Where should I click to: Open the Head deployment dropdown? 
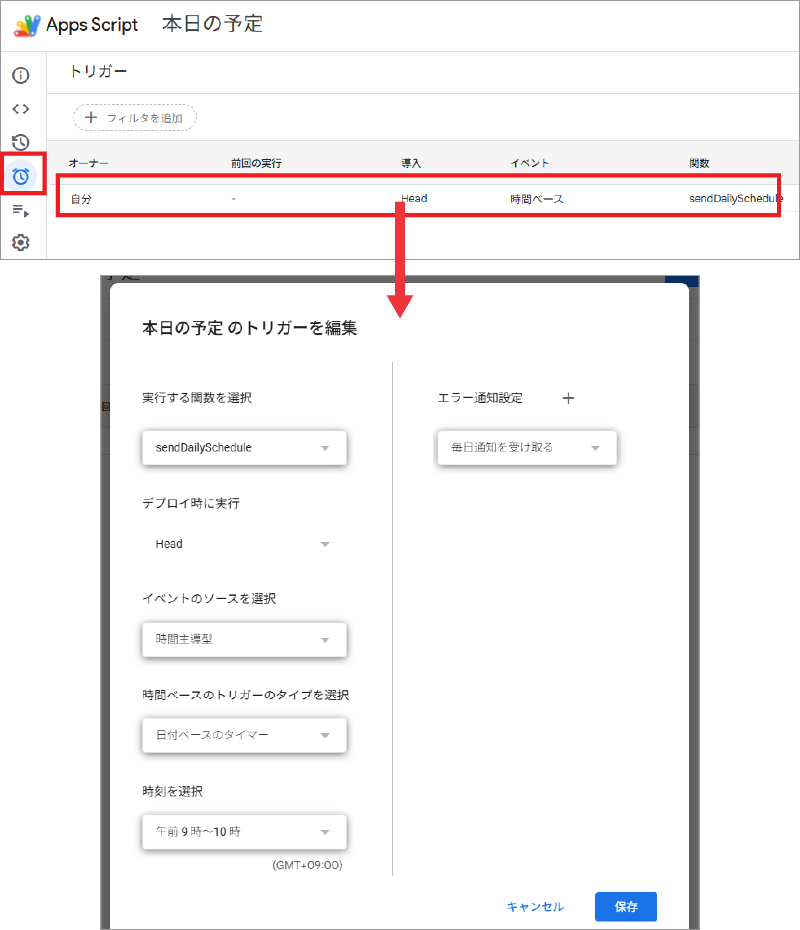point(244,544)
